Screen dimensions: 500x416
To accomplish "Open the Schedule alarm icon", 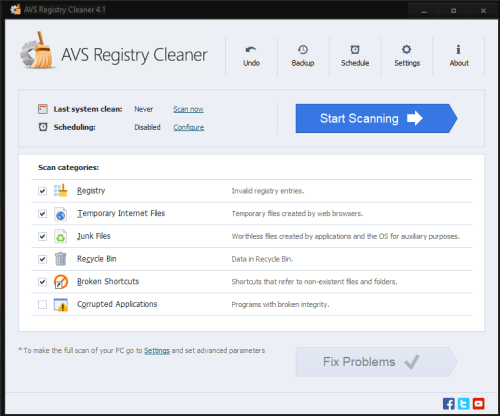I will point(355,50).
